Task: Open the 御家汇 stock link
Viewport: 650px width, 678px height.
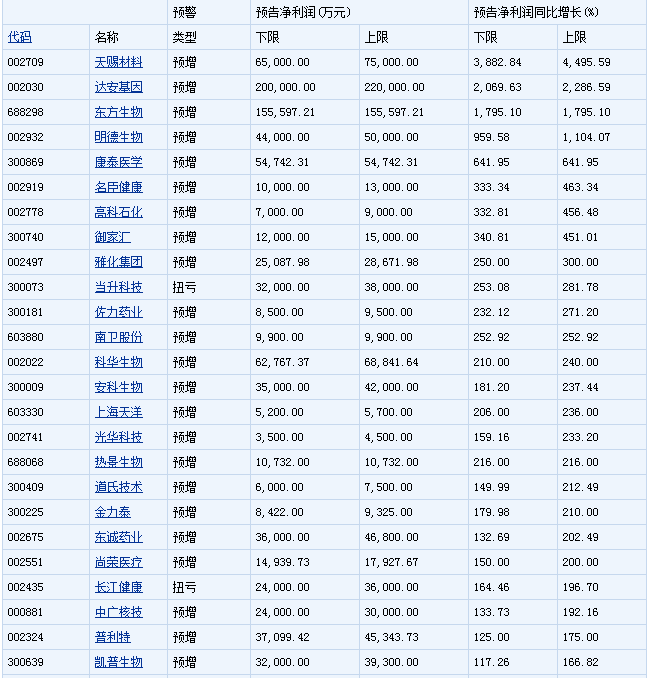Action: click(x=112, y=237)
